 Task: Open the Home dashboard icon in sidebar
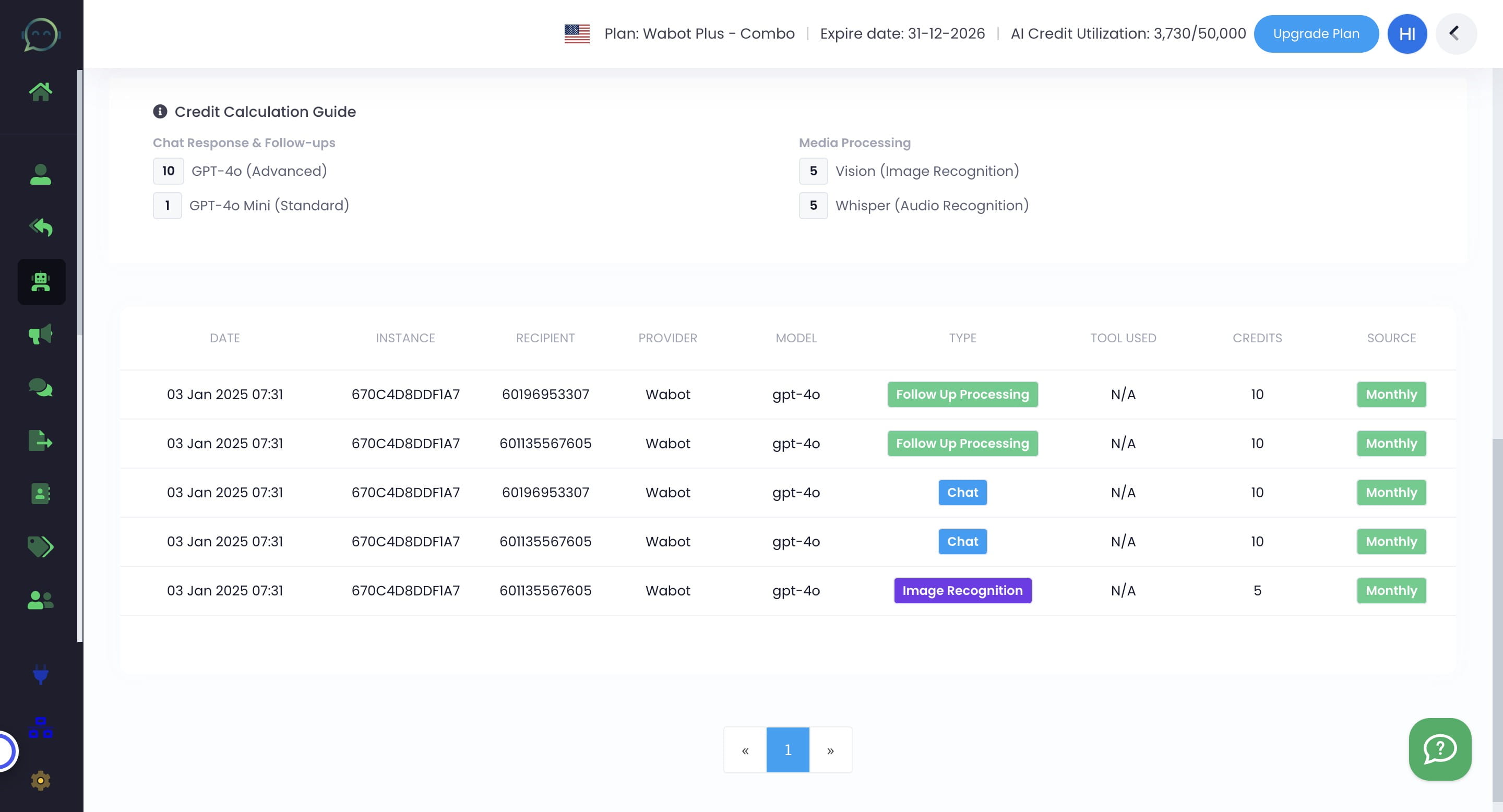(41, 90)
